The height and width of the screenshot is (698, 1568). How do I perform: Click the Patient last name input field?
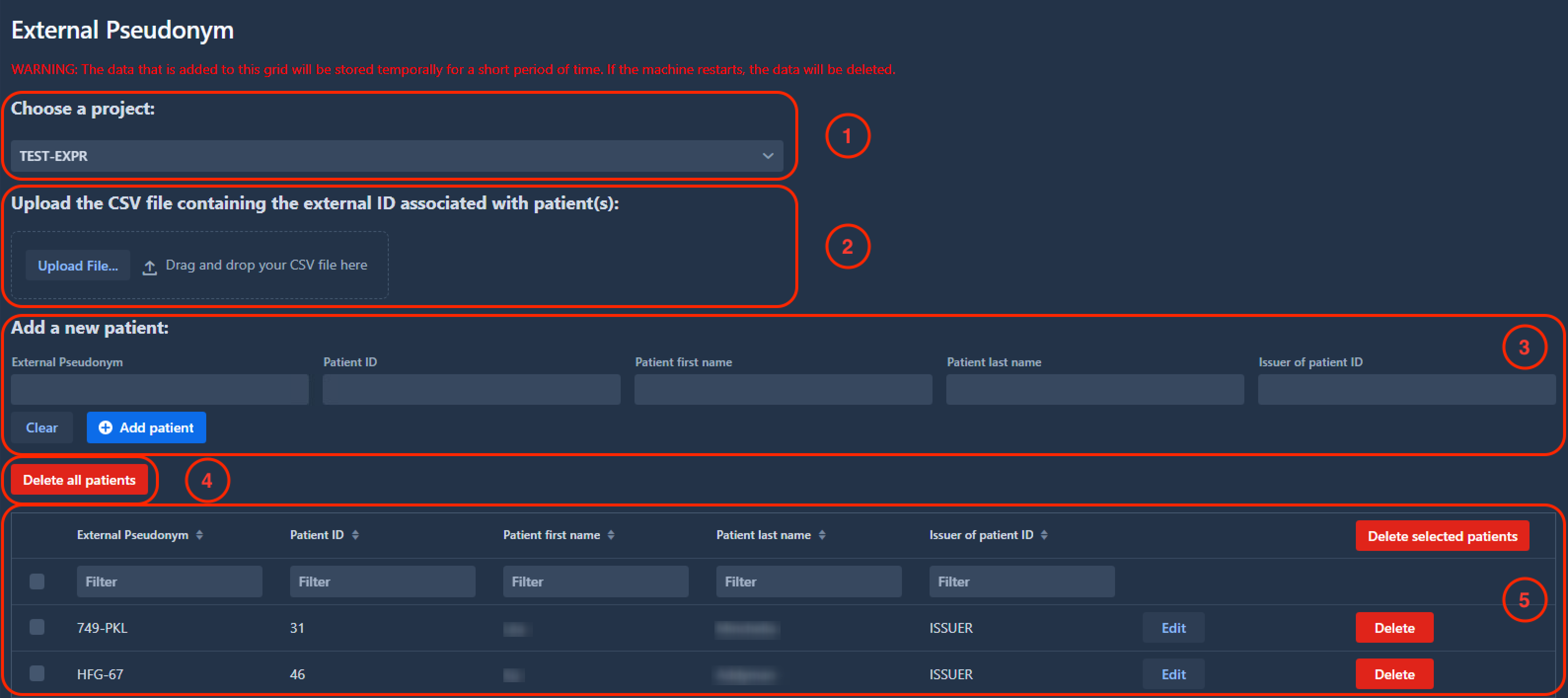coord(1095,390)
